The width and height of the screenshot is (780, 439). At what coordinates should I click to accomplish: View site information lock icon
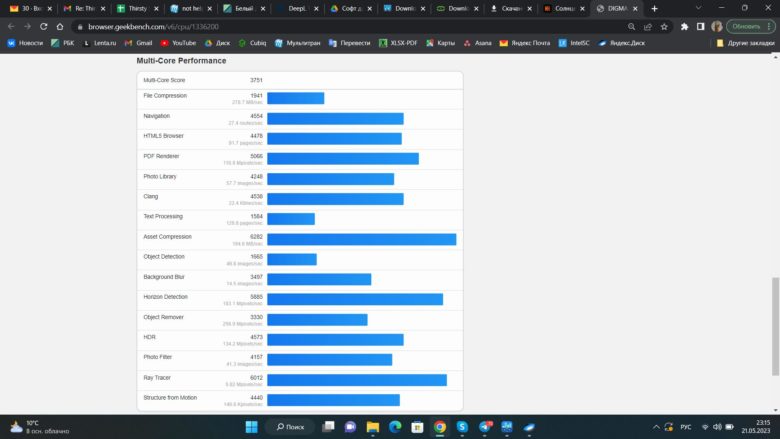click(x=80, y=26)
